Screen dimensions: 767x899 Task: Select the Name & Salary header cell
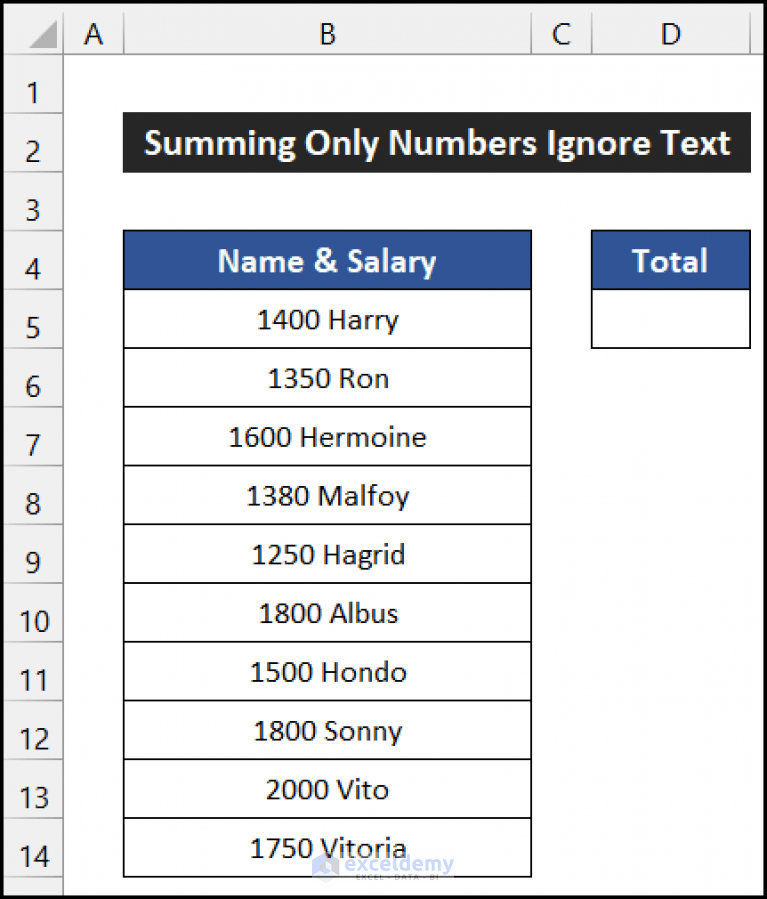click(327, 261)
